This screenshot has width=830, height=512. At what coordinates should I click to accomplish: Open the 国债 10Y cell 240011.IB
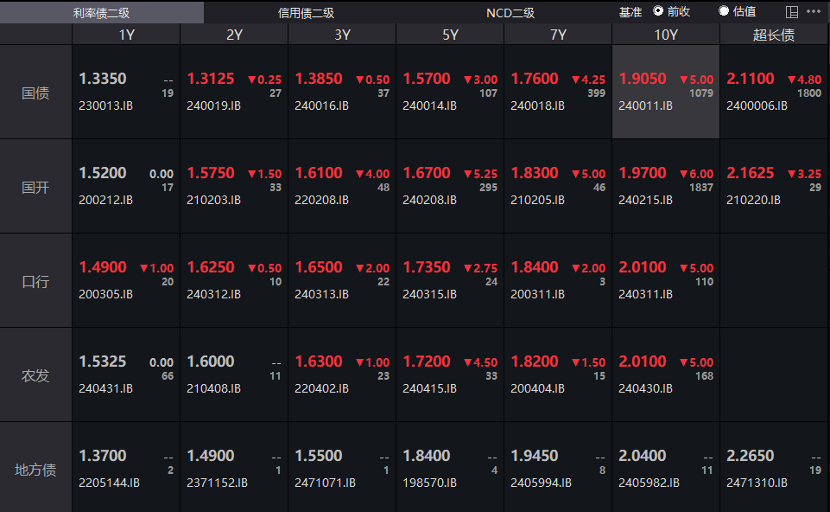click(x=665, y=92)
